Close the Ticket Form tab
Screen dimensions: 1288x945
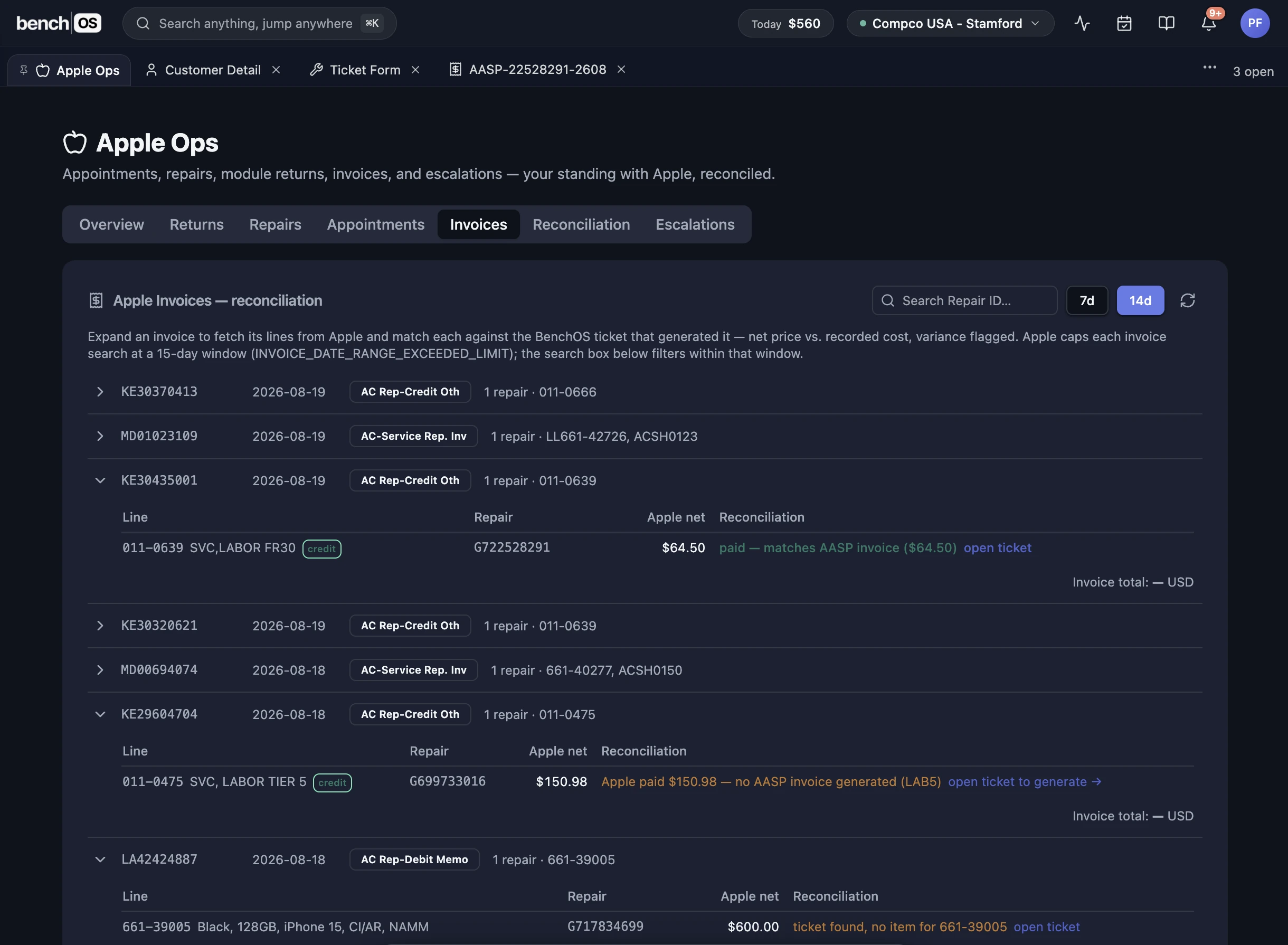coord(416,70)
